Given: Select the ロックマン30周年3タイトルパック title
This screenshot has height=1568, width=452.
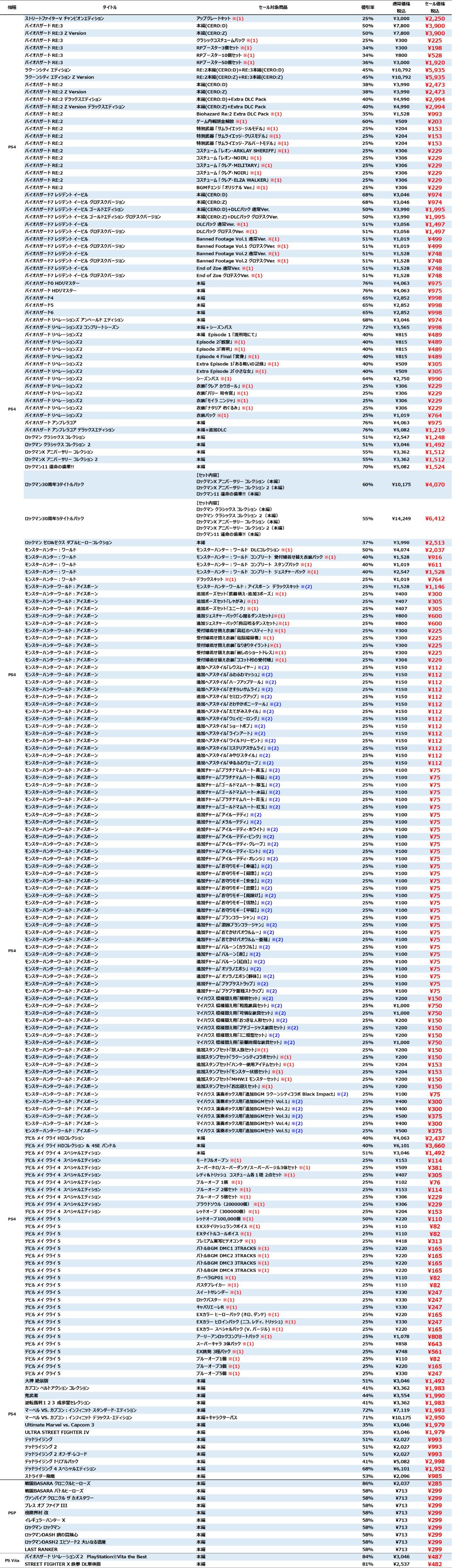Looking at the screenshot, I should [x=55, y=485].
